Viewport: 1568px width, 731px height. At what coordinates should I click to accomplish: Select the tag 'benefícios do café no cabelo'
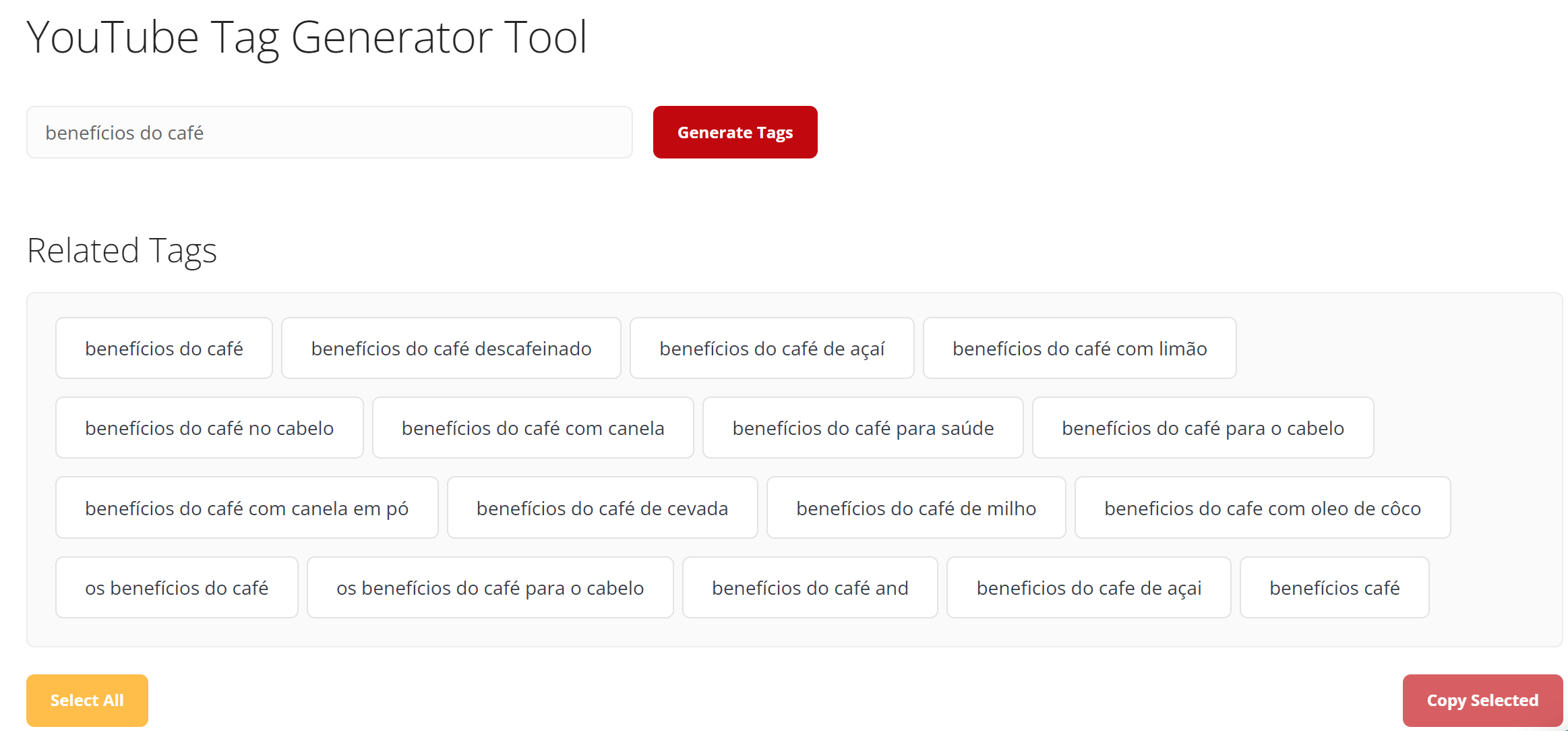coord(210,428)
